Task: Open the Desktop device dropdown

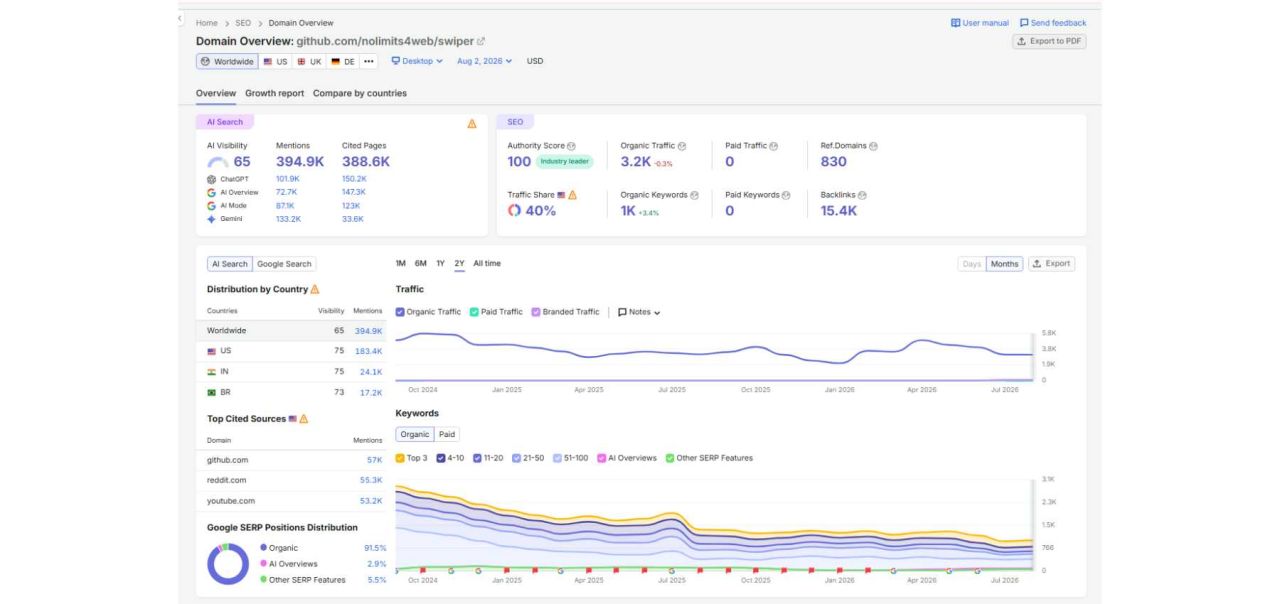Action: point(417,61)
